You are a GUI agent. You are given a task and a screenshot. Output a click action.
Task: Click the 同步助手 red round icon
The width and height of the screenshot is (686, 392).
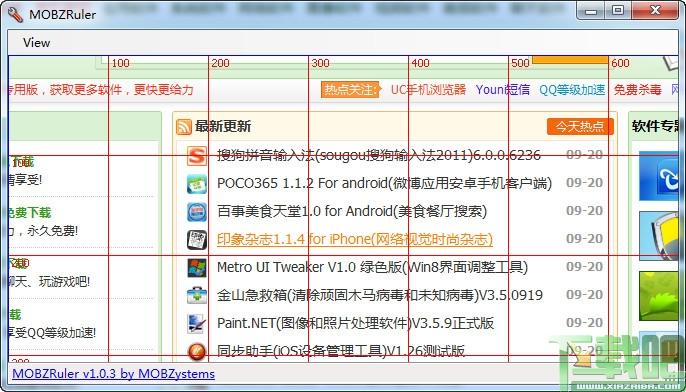(x=196, y=351)
